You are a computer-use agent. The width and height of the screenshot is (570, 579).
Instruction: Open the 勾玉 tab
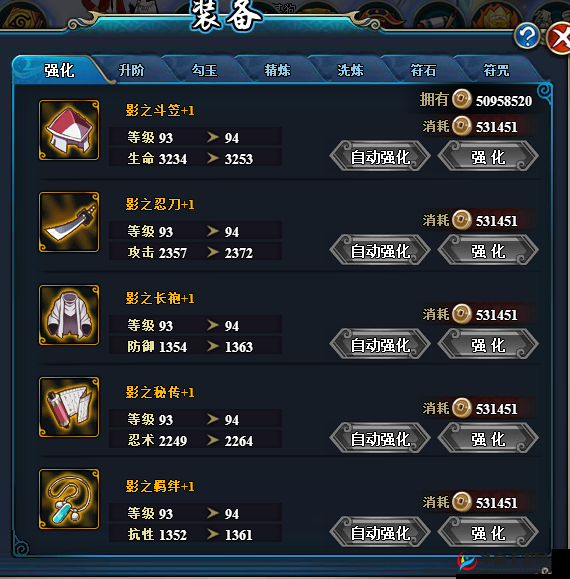(205, 70)
